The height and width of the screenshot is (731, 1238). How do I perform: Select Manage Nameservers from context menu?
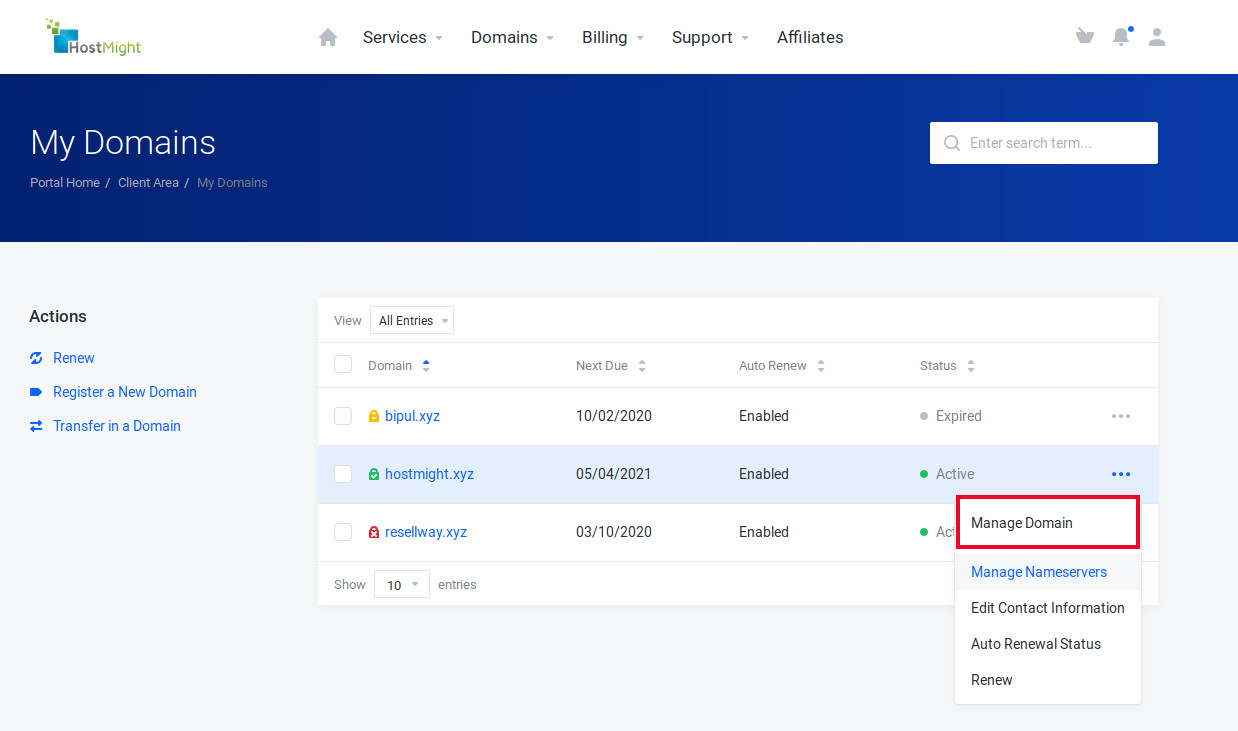(x=1038, y=572)
